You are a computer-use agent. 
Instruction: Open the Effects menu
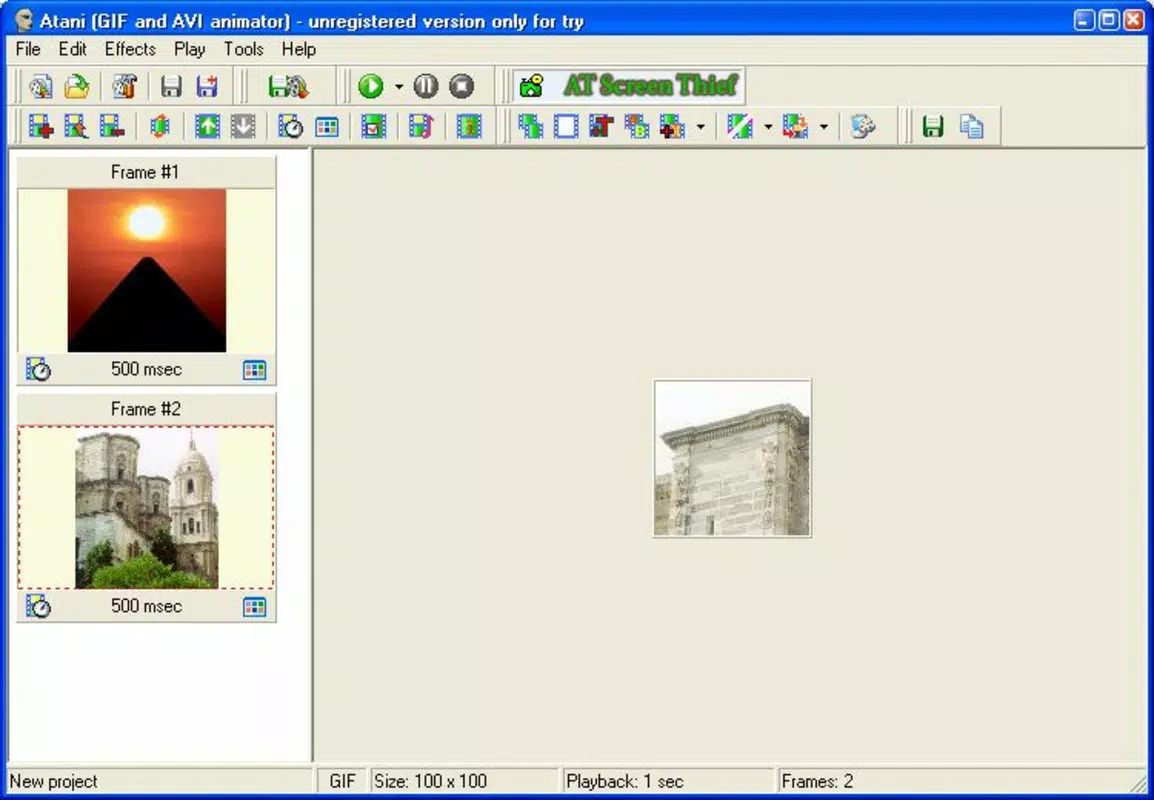click(130, 49)
